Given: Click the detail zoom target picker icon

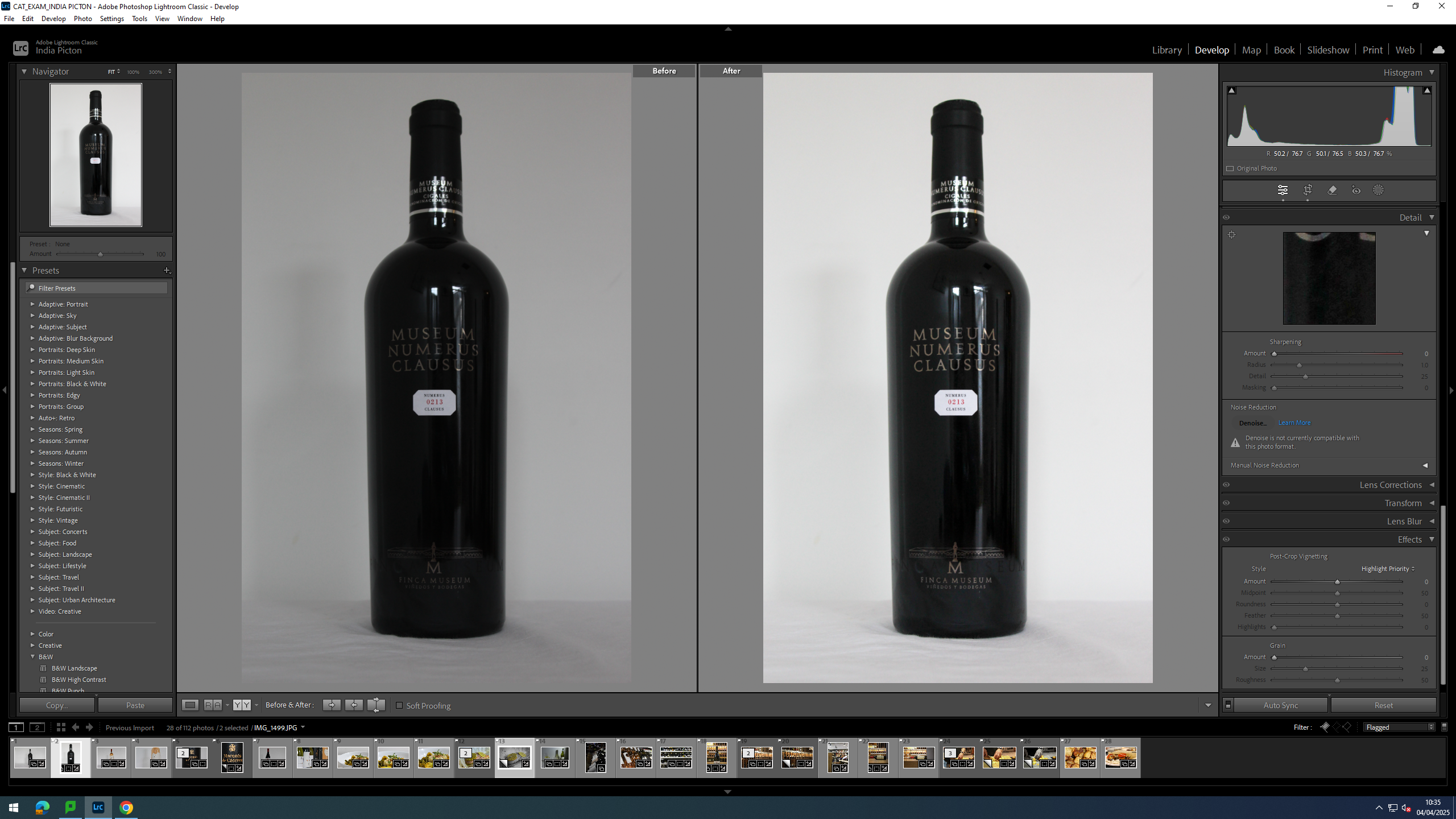Looking at the screenshot, I should 1231,234.
